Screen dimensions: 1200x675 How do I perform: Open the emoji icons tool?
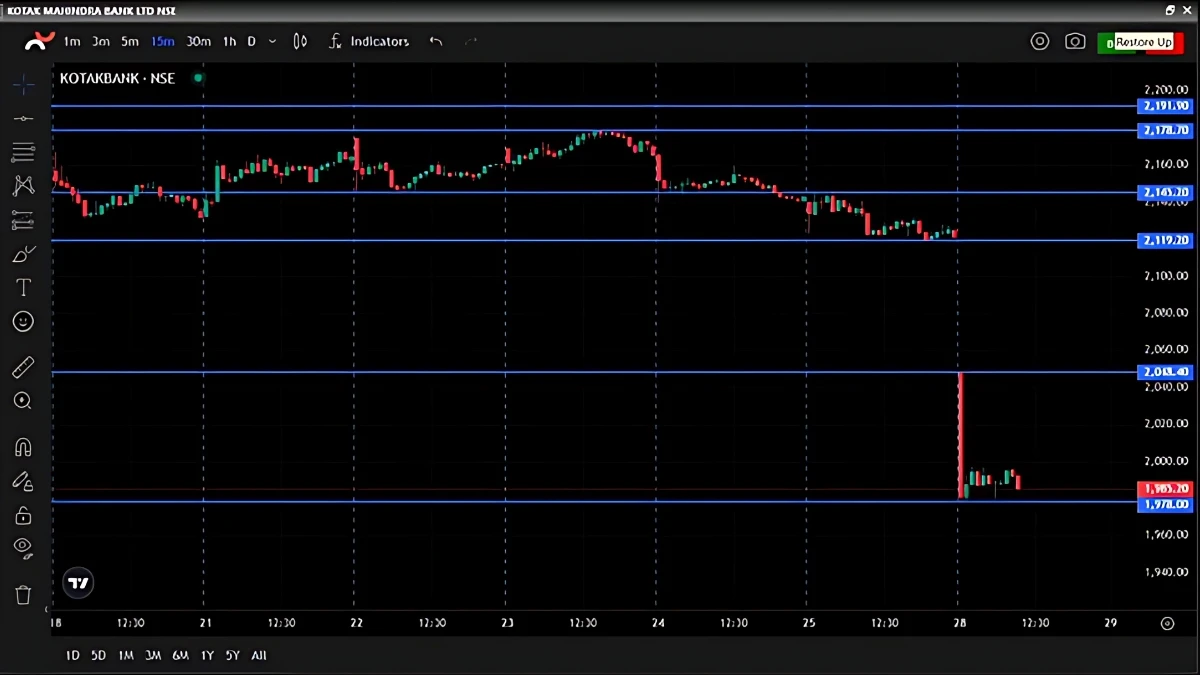coord(23,321)
